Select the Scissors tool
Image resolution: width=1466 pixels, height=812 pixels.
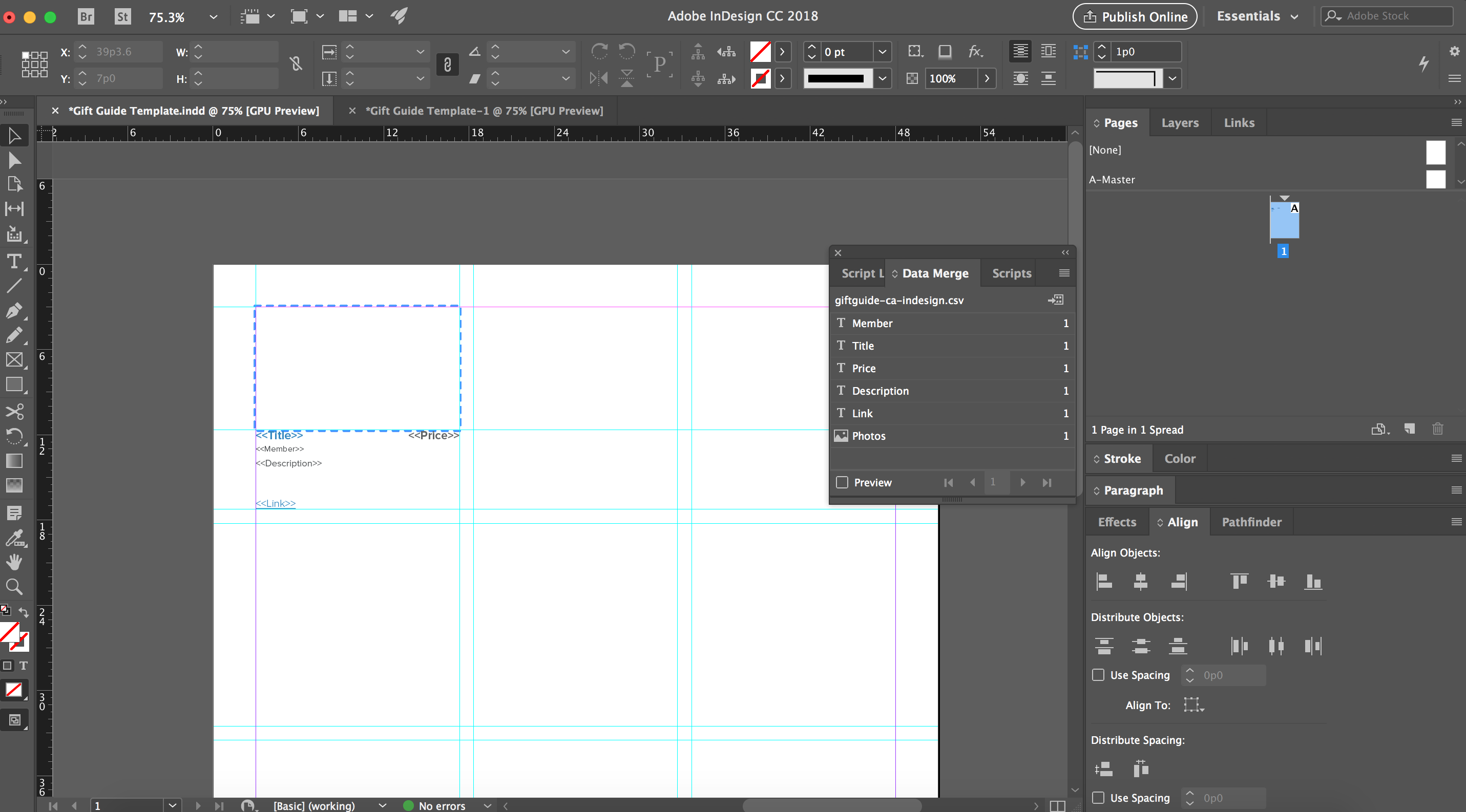point(14,411)
